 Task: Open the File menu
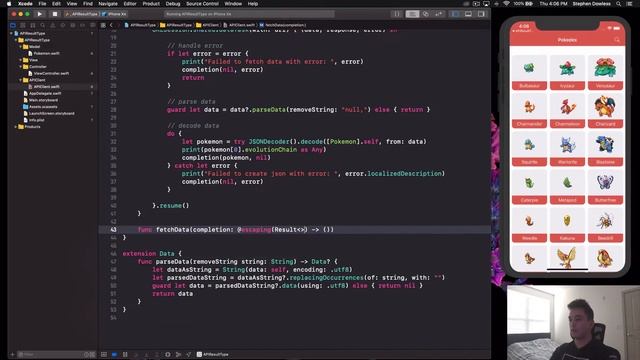click(x=42, y=4)
